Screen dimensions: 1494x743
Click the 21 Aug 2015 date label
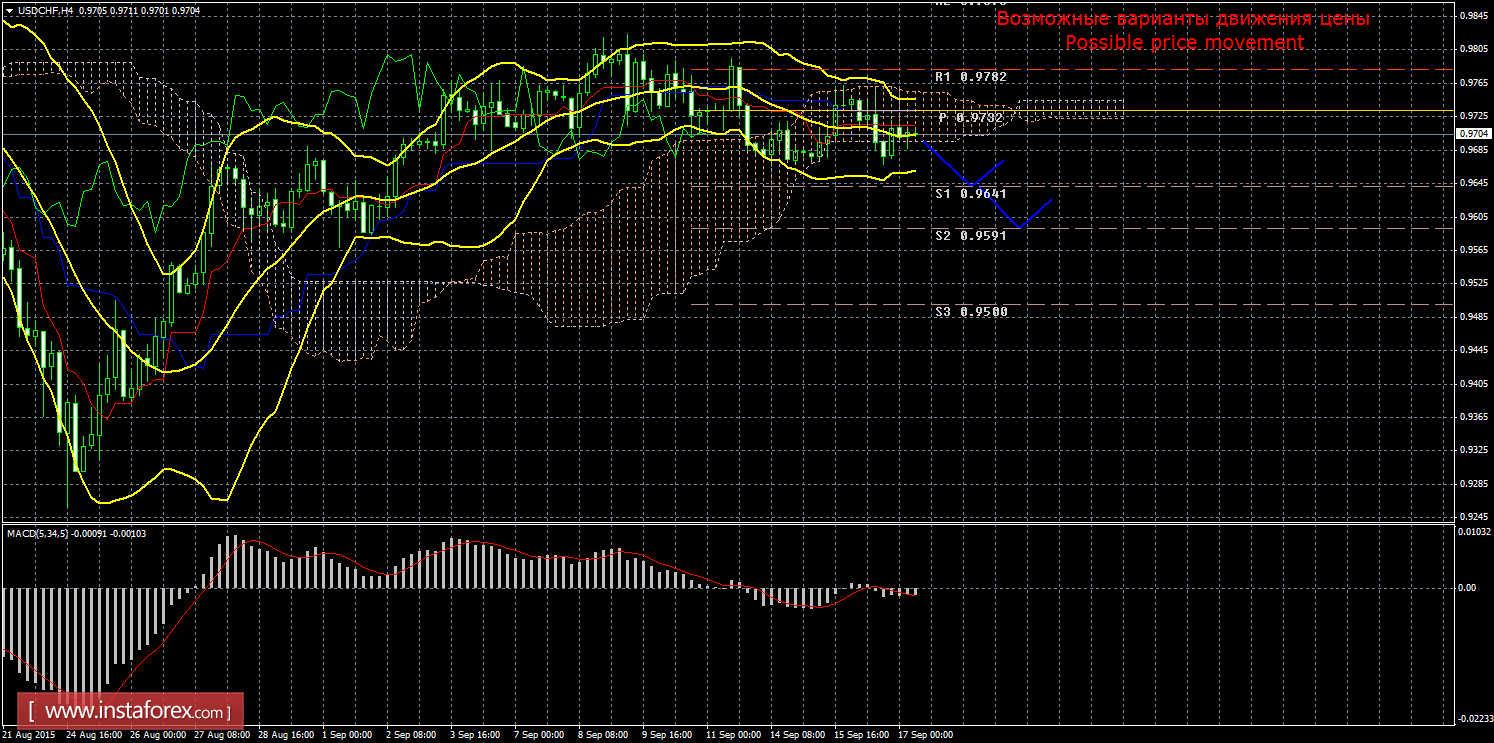click(28, 735)
